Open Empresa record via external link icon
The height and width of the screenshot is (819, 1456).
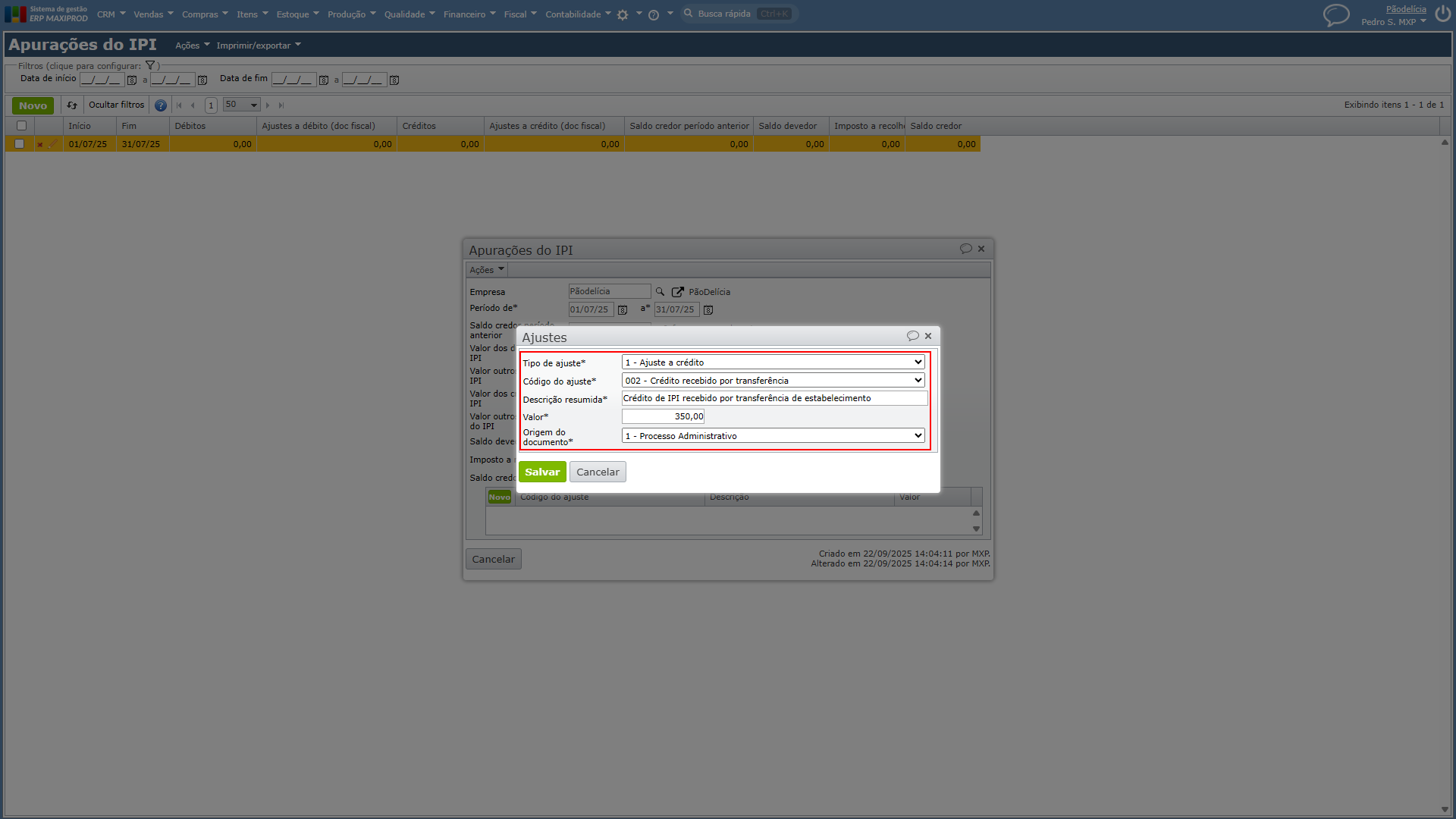point(678,292)
